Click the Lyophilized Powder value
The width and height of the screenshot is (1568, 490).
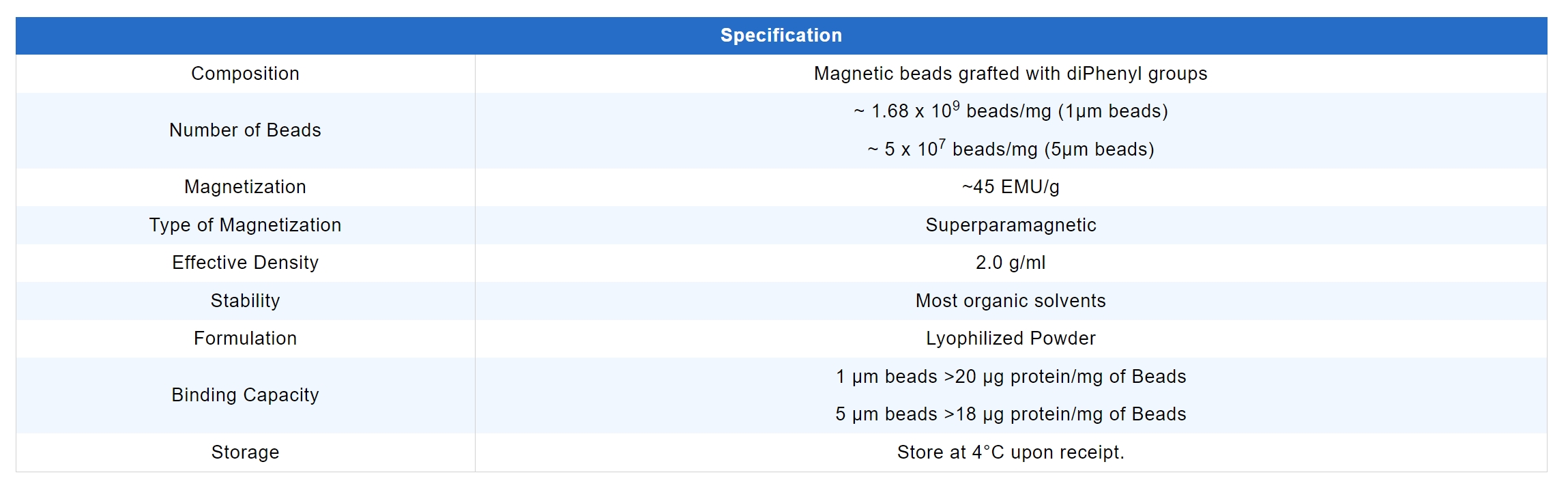click(x=1010, y=338)
